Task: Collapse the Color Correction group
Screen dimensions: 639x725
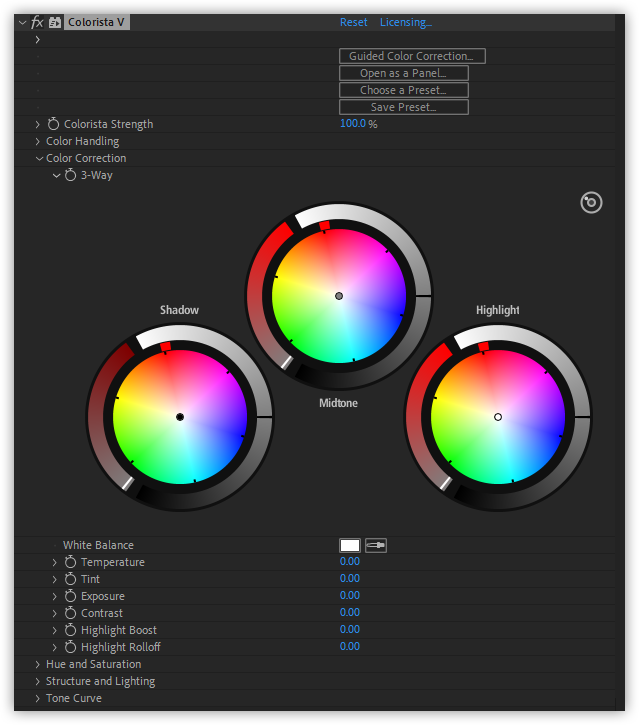Action: click(39, 159)
